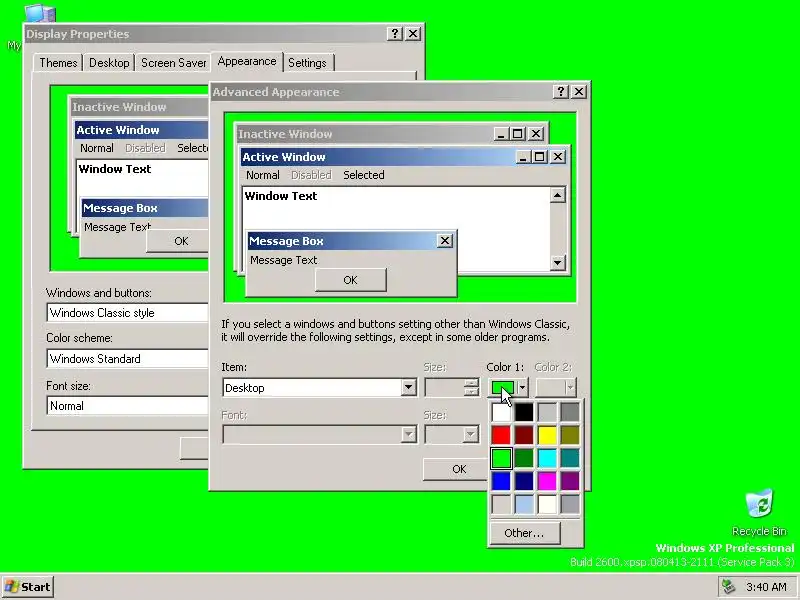This screenshot has width=800, height=600.
Task: Click Other... to choose a custom color
Action: coord(524,533)
